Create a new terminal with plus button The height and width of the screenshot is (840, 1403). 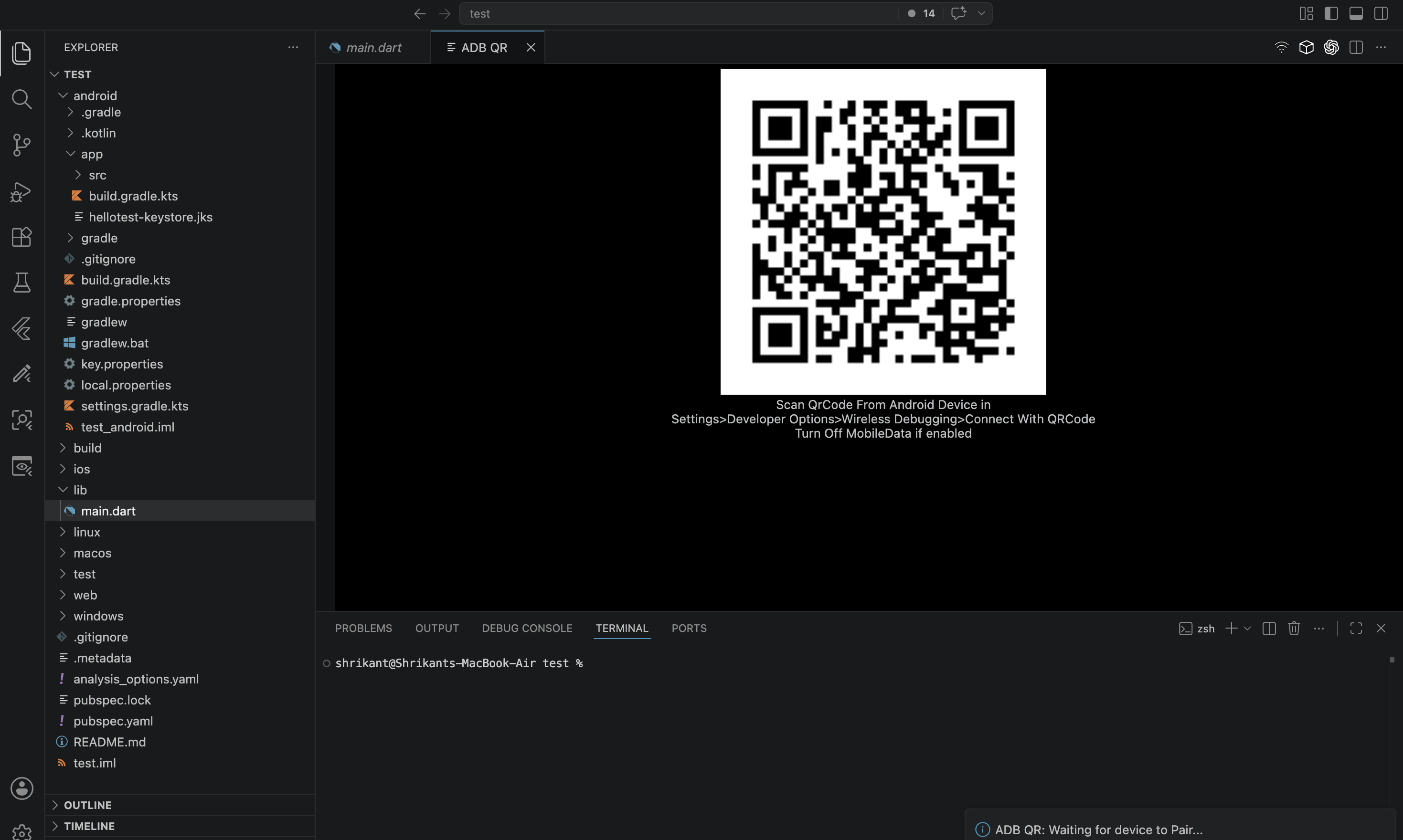pyautogui.click(x=1231, y=628)
